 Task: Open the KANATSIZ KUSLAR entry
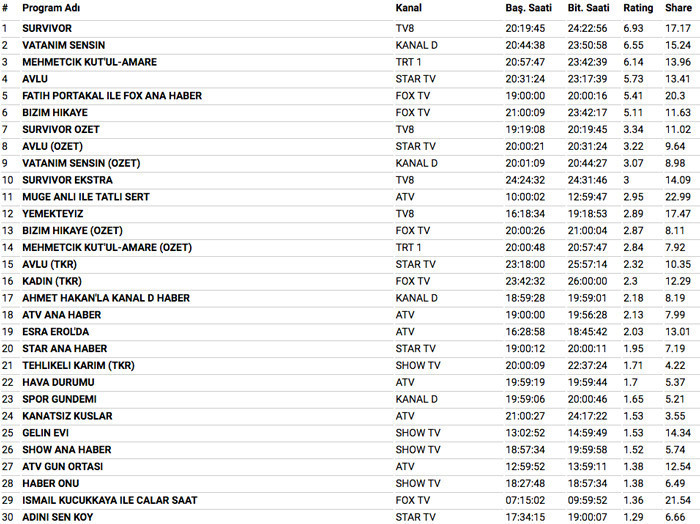point(67,416)
